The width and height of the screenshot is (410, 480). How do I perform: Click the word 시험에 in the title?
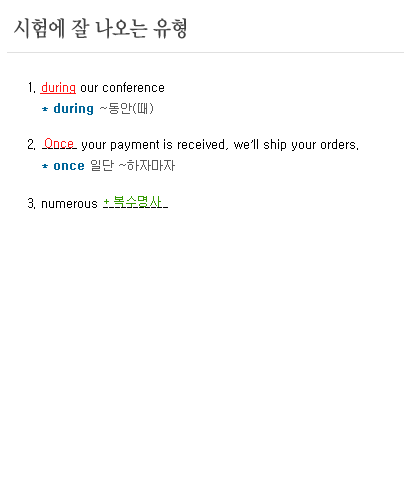click(x=39, y=29)
